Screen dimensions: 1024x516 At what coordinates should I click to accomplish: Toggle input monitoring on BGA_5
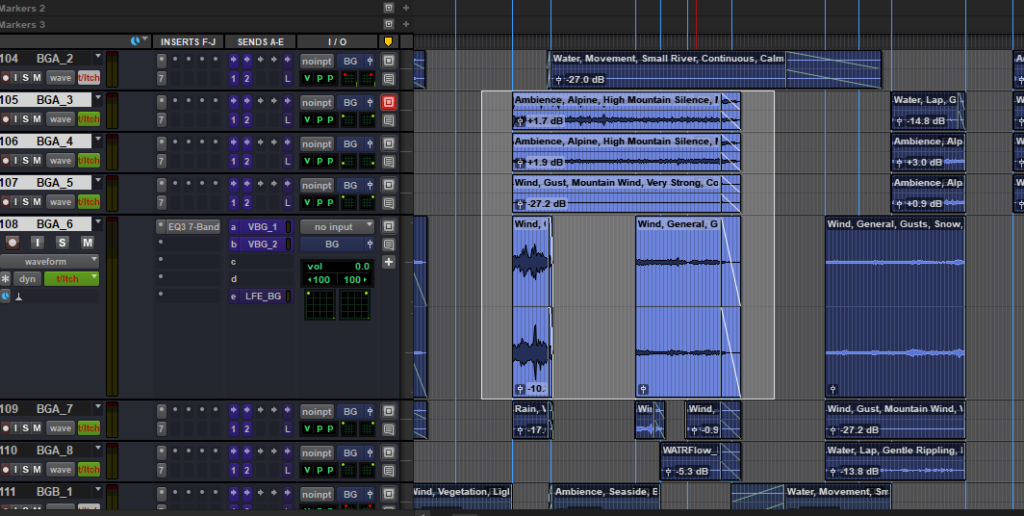click(16, 202)
